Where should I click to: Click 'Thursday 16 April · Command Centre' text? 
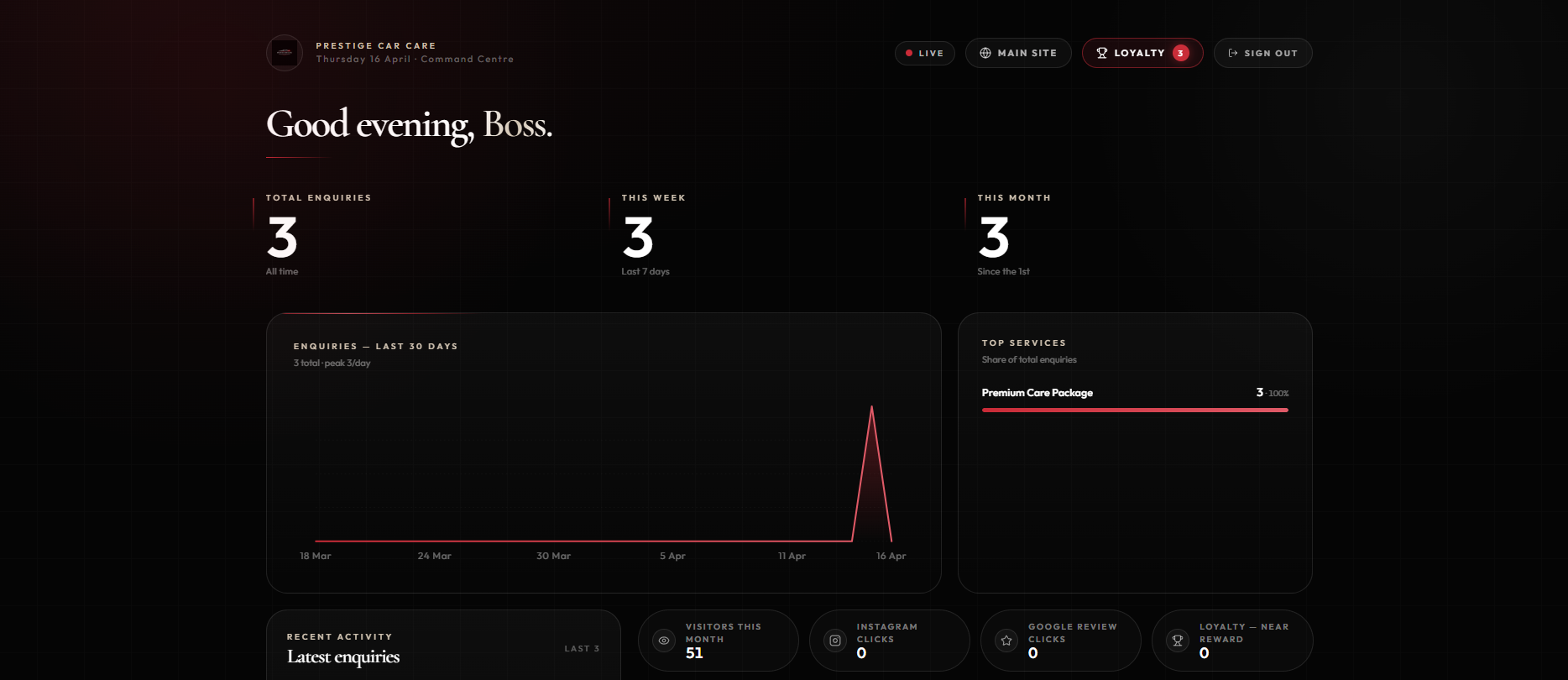415,59
